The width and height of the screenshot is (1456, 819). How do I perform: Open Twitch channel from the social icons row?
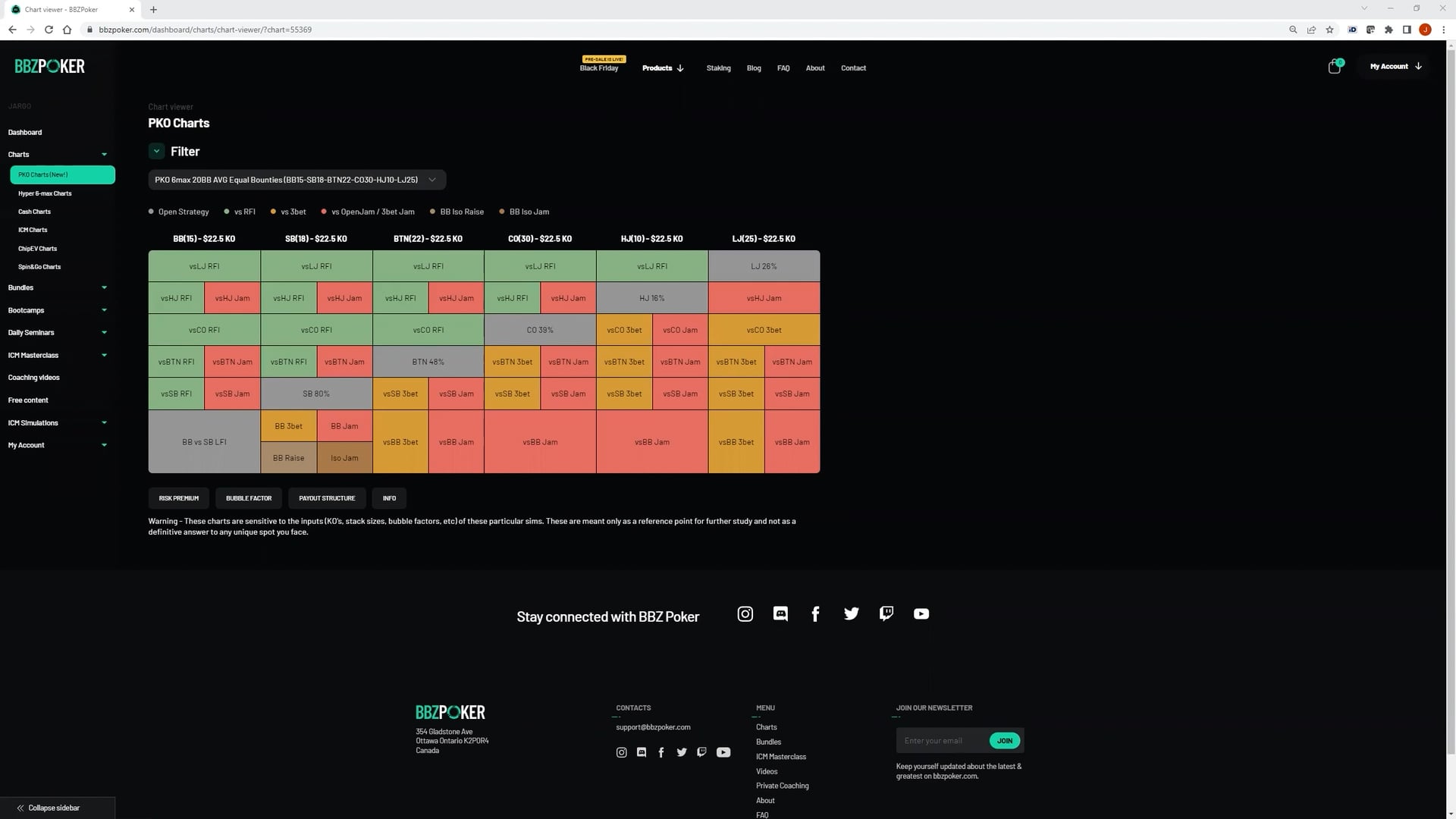886,613
